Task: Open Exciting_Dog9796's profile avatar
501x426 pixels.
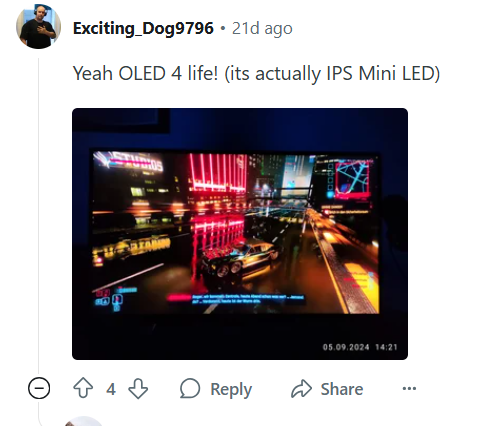Action: (38, 27)
